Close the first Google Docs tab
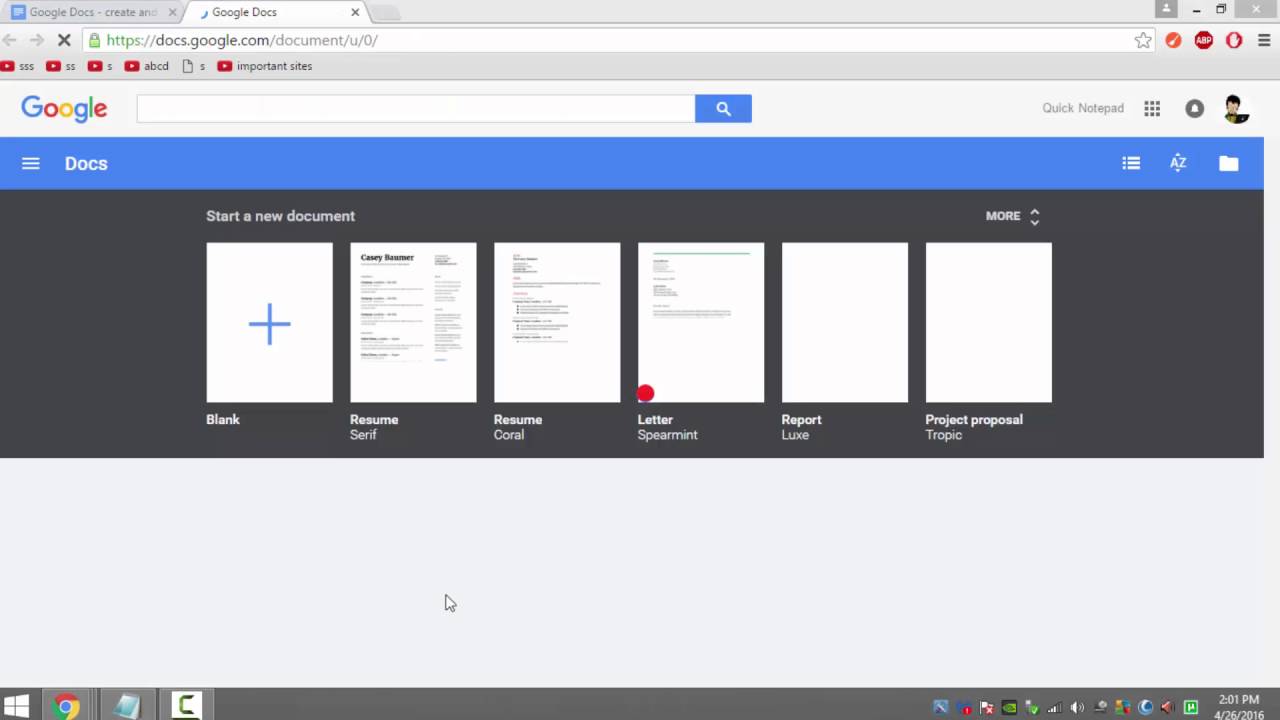1280x720 pixels. 172,12
